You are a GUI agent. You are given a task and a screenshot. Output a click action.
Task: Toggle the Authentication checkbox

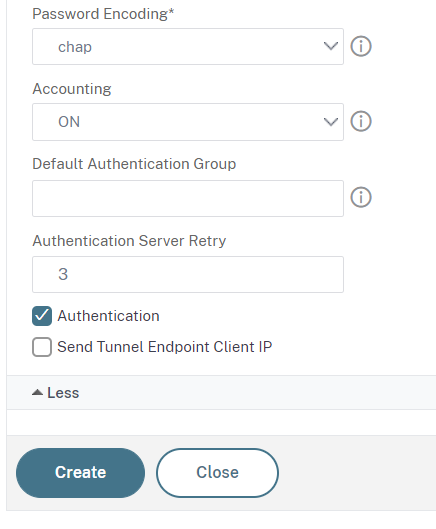(x=42, y=316)
